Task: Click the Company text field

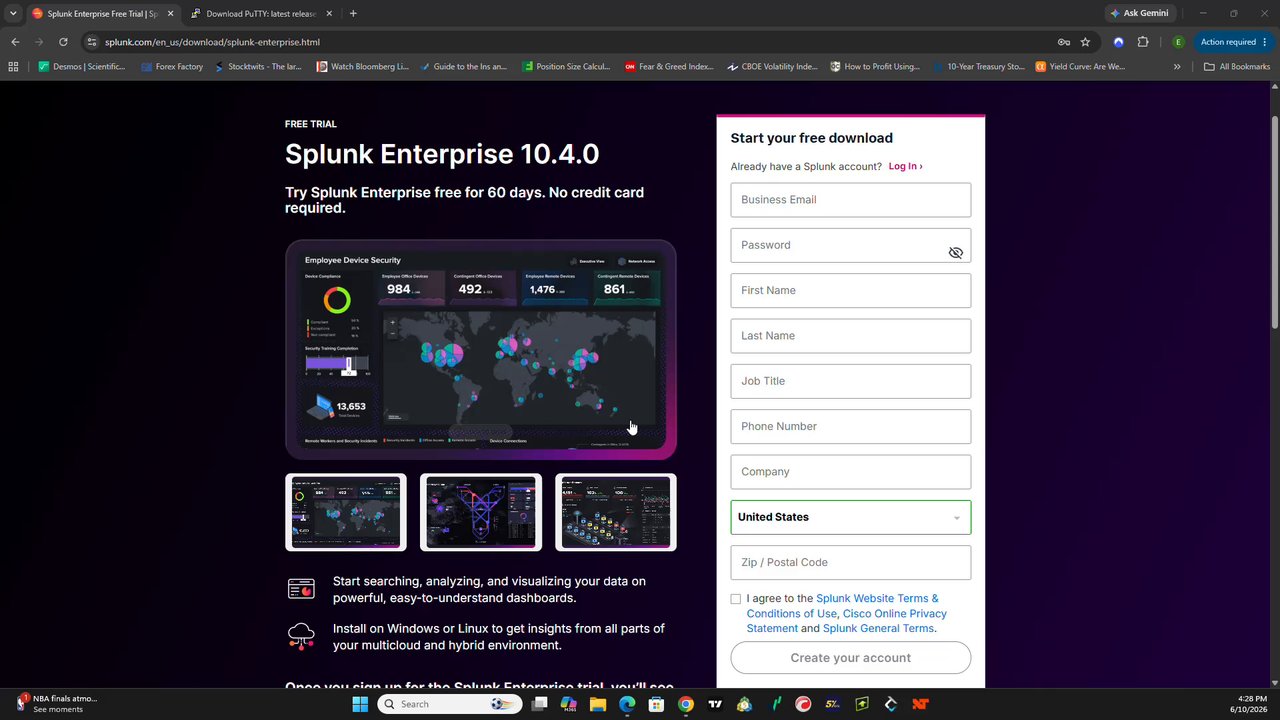Action: pyautogui.click(x=850, y=472)
